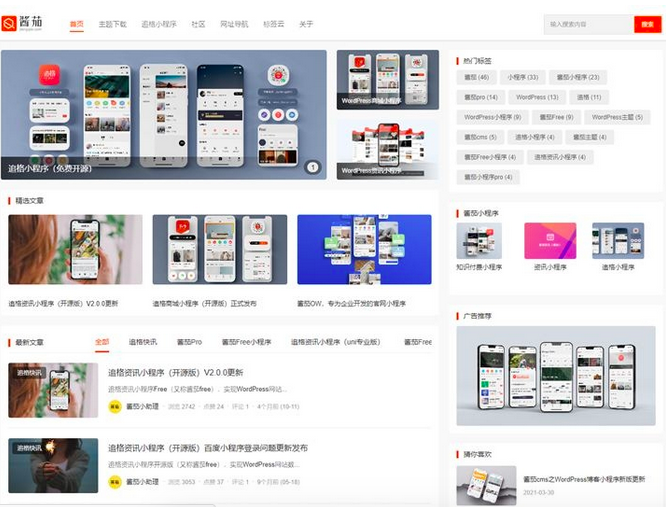Open 百度小程序登录问题 article's thumbnail

[53, 465]
